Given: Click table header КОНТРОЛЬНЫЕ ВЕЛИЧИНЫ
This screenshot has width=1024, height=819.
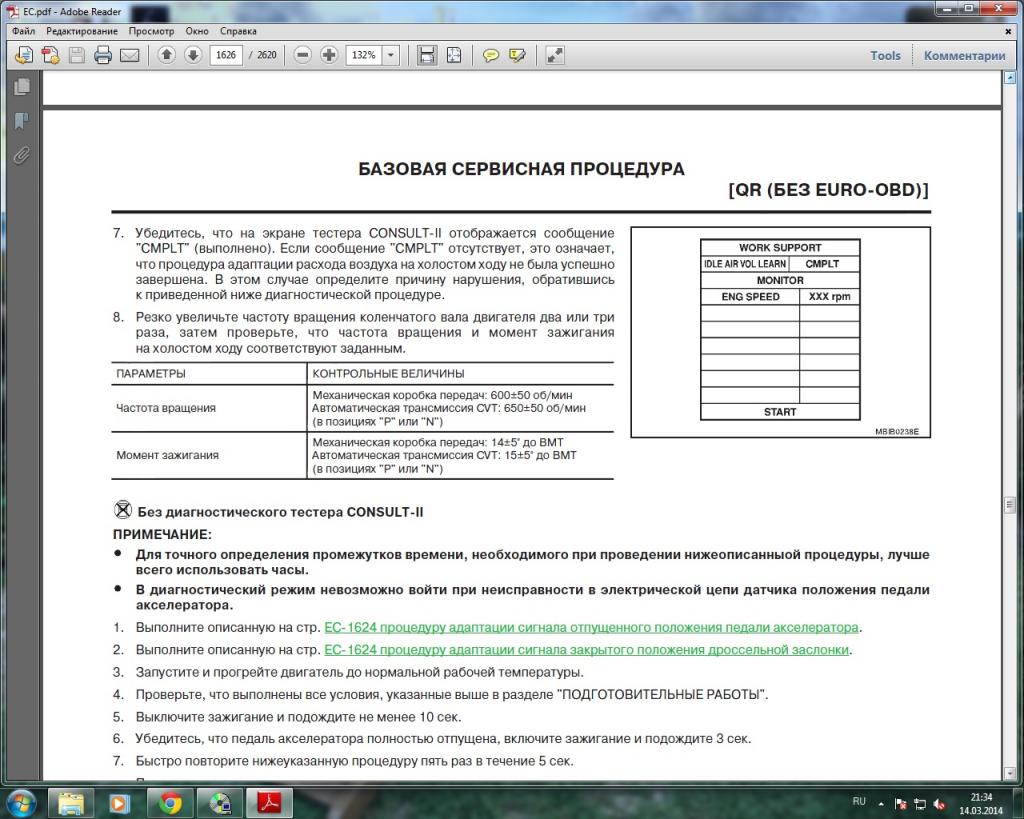Looking at the screenshot, I should (x=388, y=374).
